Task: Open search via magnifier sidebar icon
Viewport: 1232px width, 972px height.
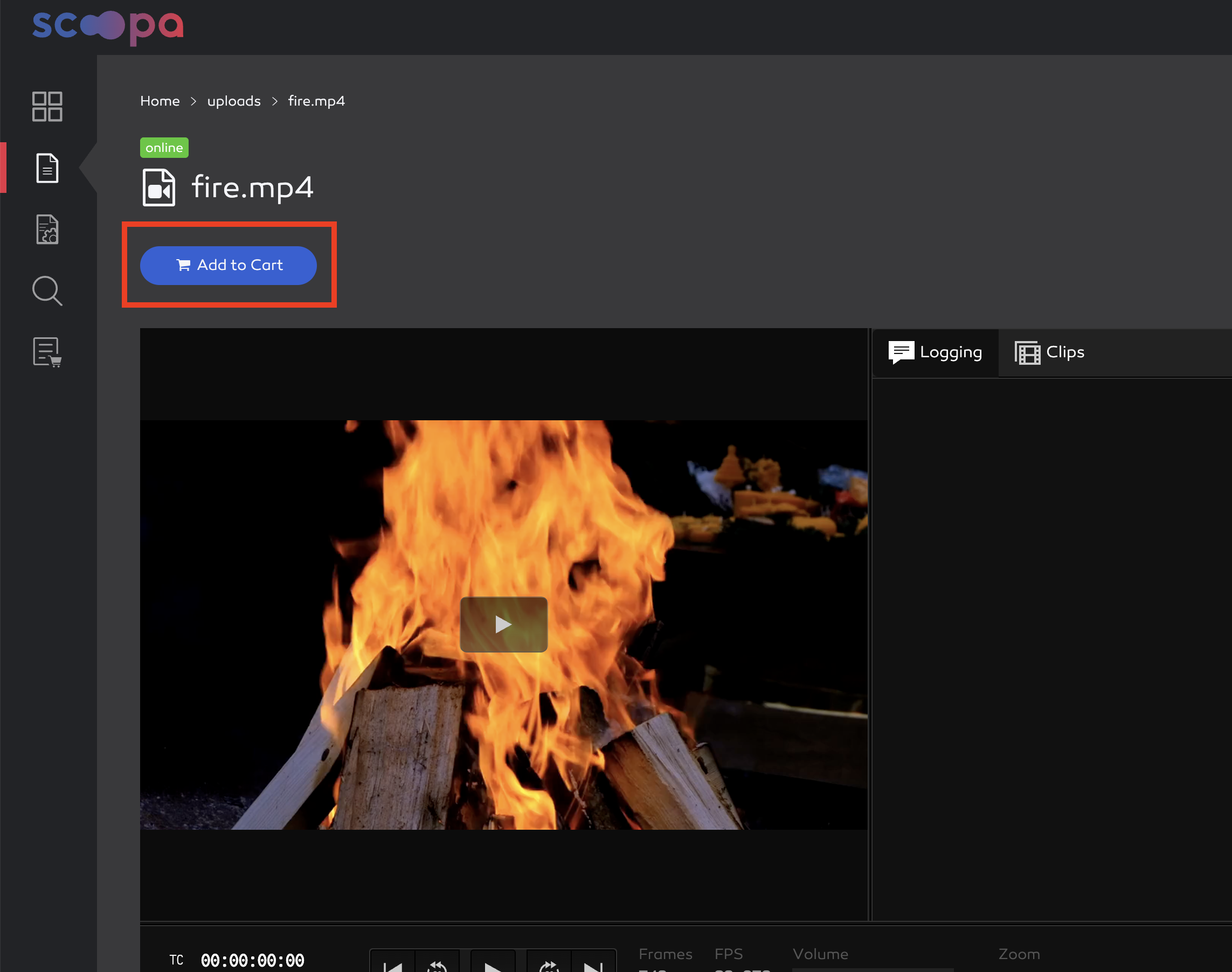Action: [47, 291]
